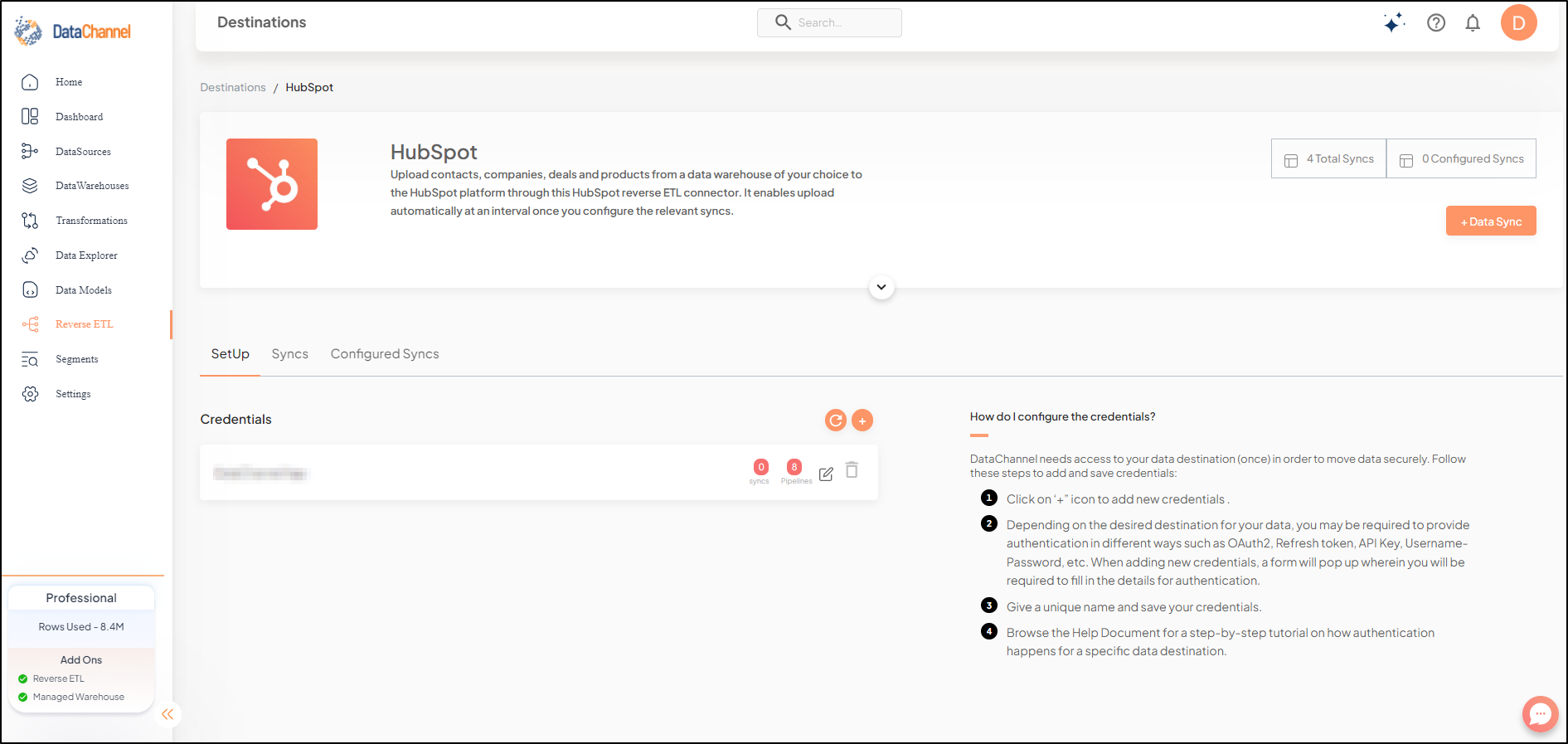Click the HubSpot logo tile
This screenshot has height=744, width=1568.
[x=272, y=184]
